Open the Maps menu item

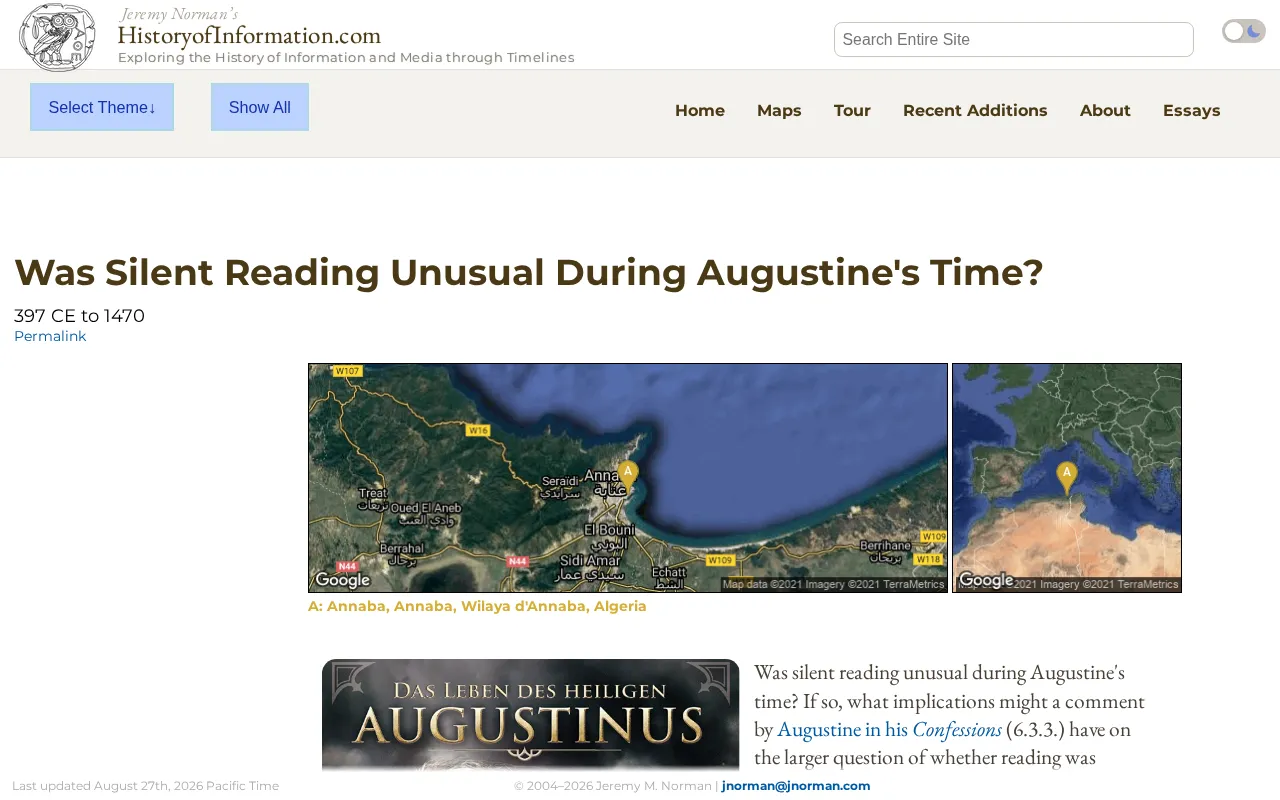click(779, 111)
